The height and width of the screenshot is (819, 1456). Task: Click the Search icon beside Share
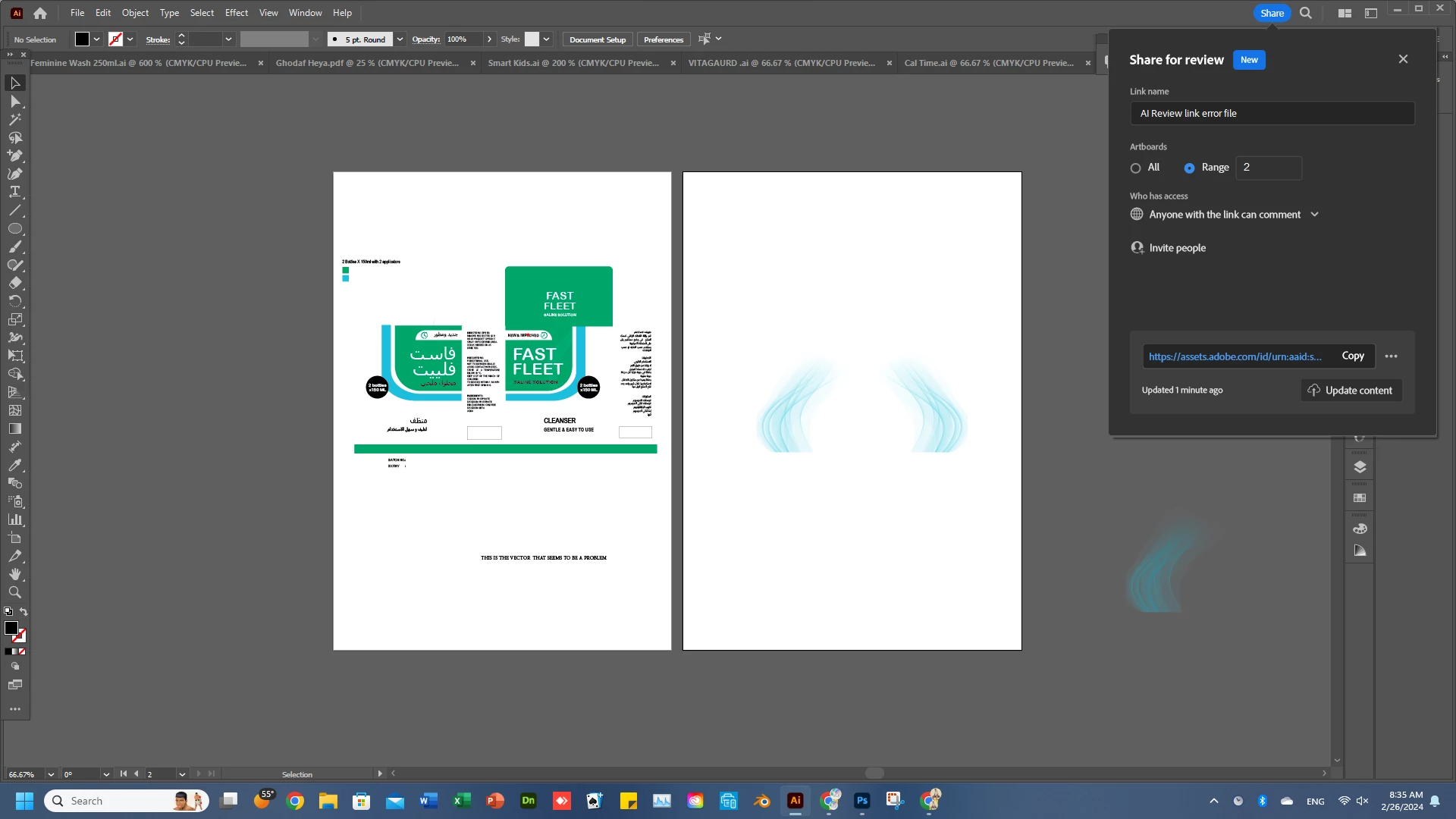[x=1306, y=13]
